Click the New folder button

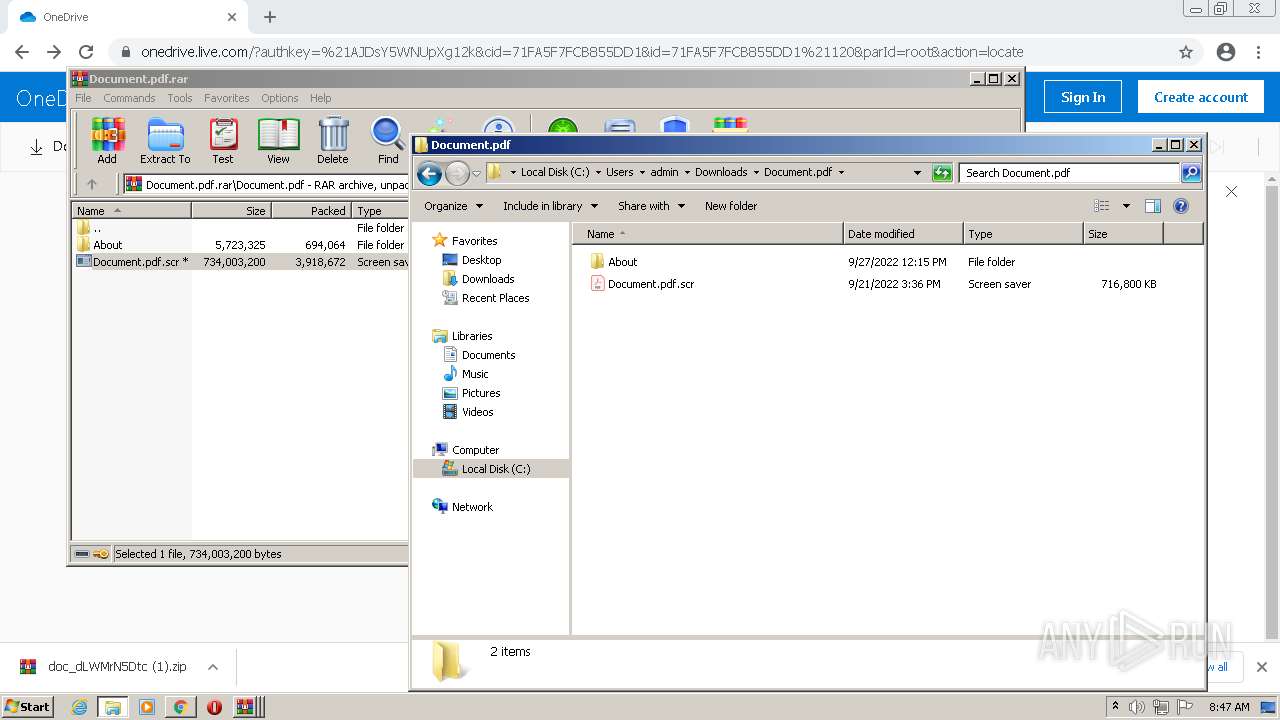(731, 206)
